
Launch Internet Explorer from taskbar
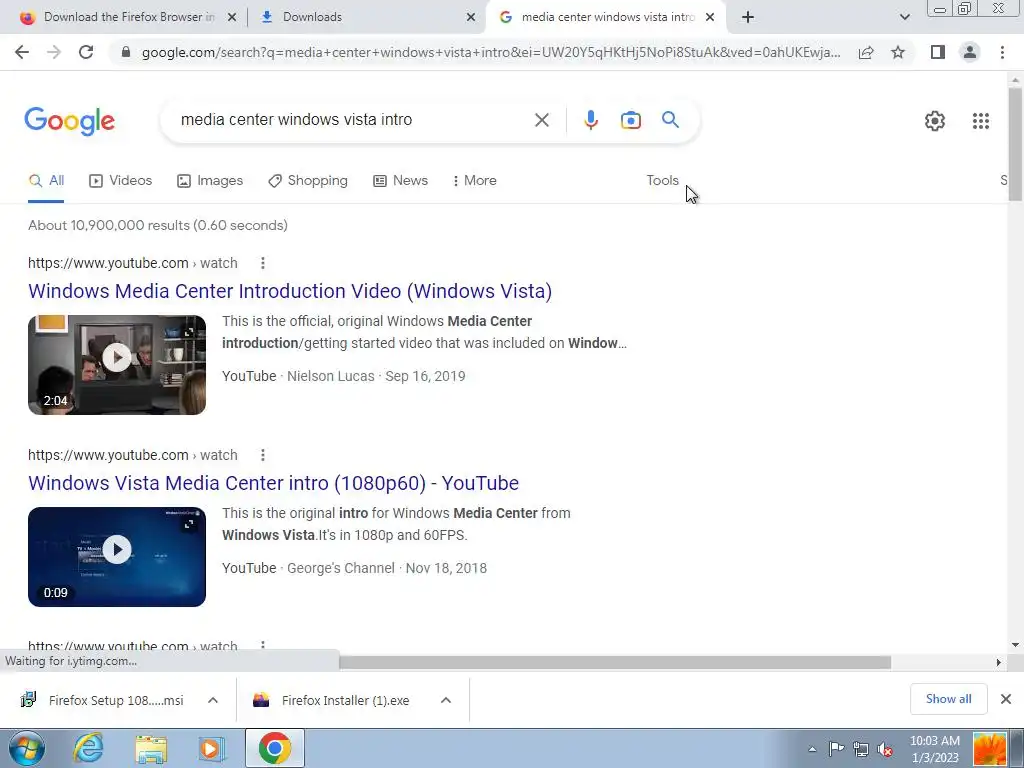(88, 748)
